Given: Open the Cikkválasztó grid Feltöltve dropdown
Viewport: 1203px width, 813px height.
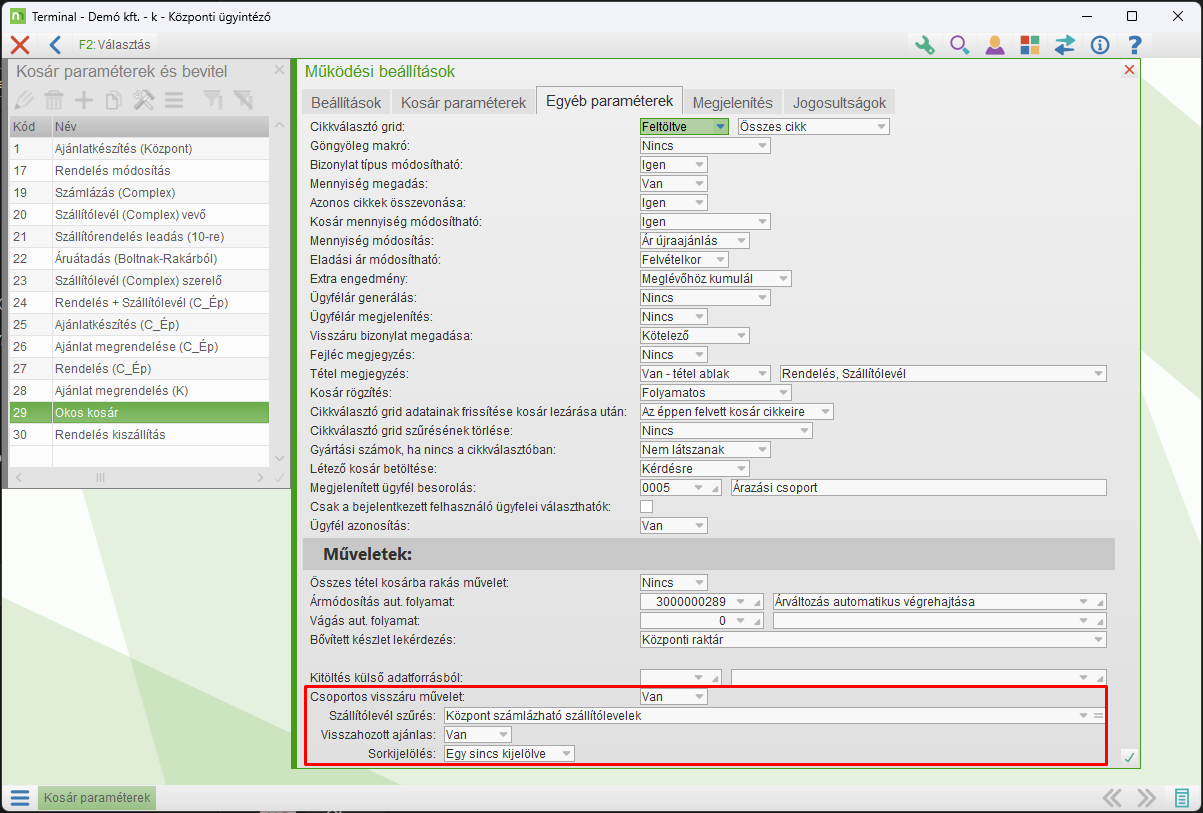Looking at the screenshot, I should (684, 126).
